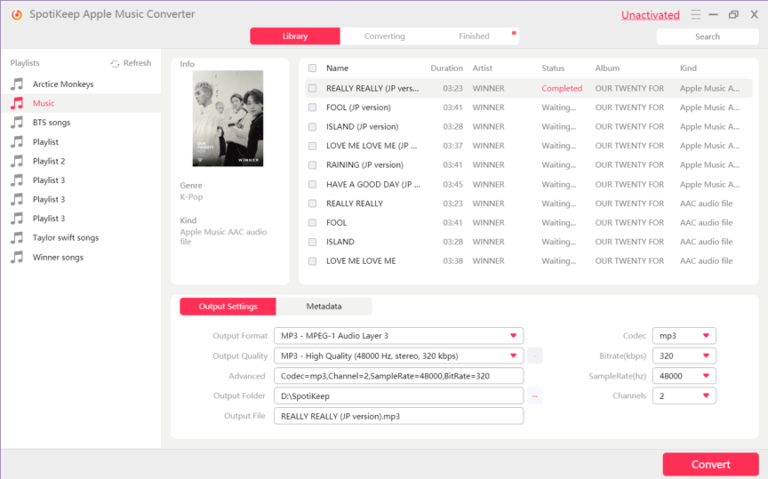The height and width of the screenshot is (479, 768).
Task: Click the album cover thumbnail in Info
Action: tap(228, 119)
